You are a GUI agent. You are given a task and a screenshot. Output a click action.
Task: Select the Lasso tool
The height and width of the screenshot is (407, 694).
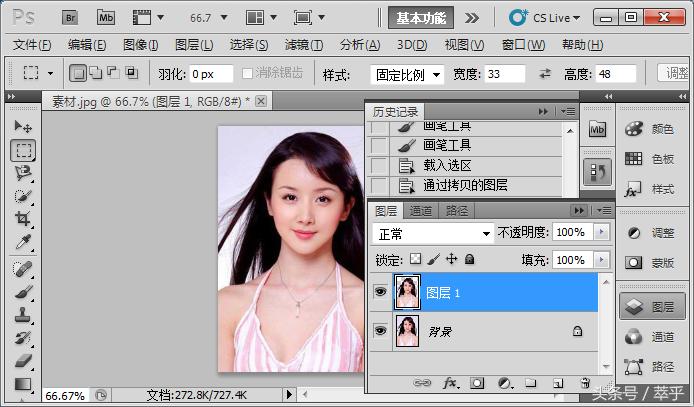click(x=23, y=173)
